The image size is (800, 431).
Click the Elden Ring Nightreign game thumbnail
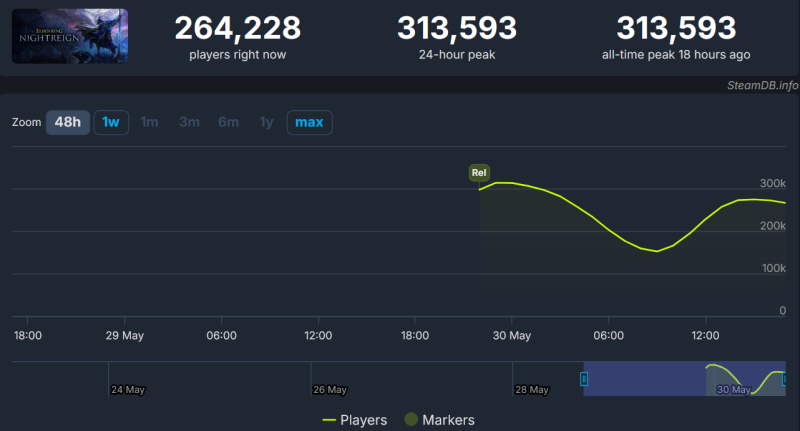pos(70,36)
